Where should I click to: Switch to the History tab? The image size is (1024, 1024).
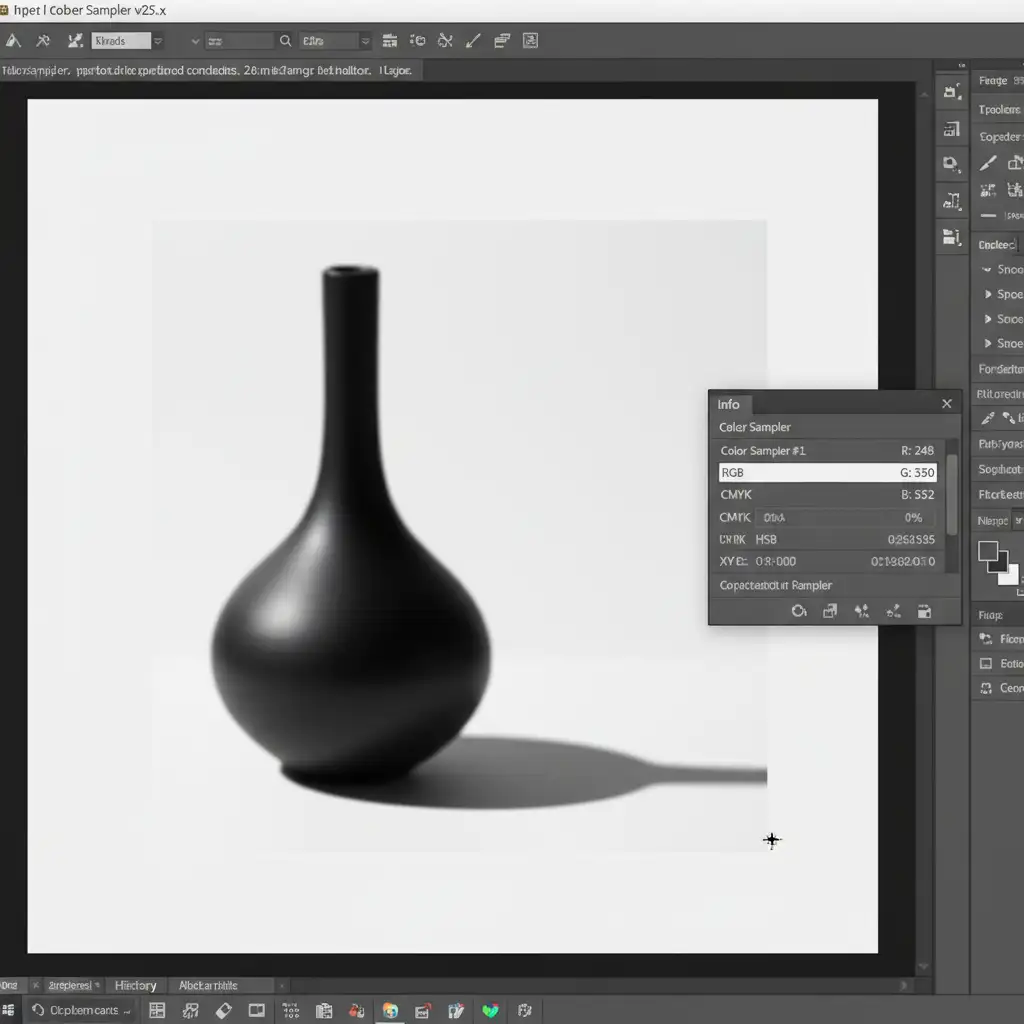135,986
